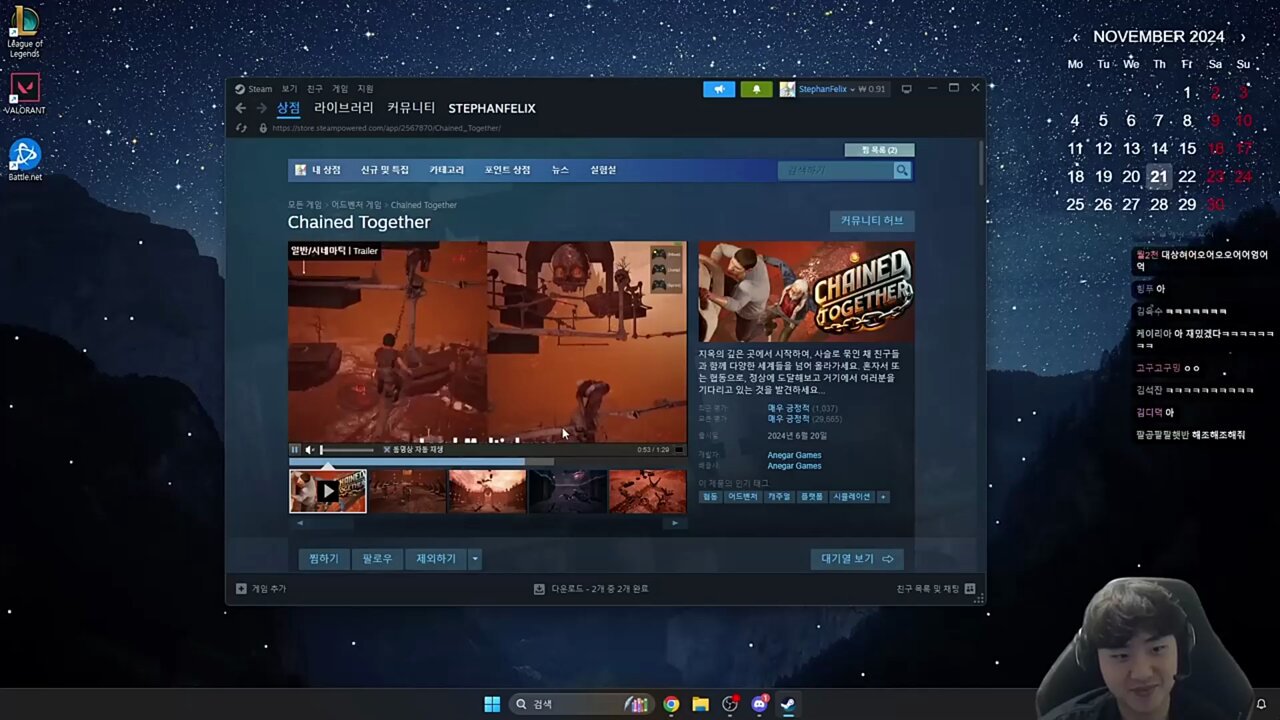1280x720 pixels.
Task: Open Anegar Games developer link
Action: tap(794, 455)
